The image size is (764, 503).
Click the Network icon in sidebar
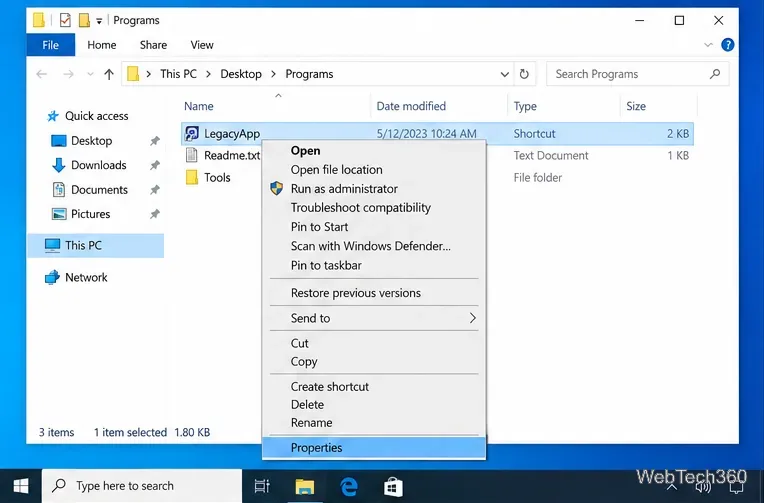(52, 277)
